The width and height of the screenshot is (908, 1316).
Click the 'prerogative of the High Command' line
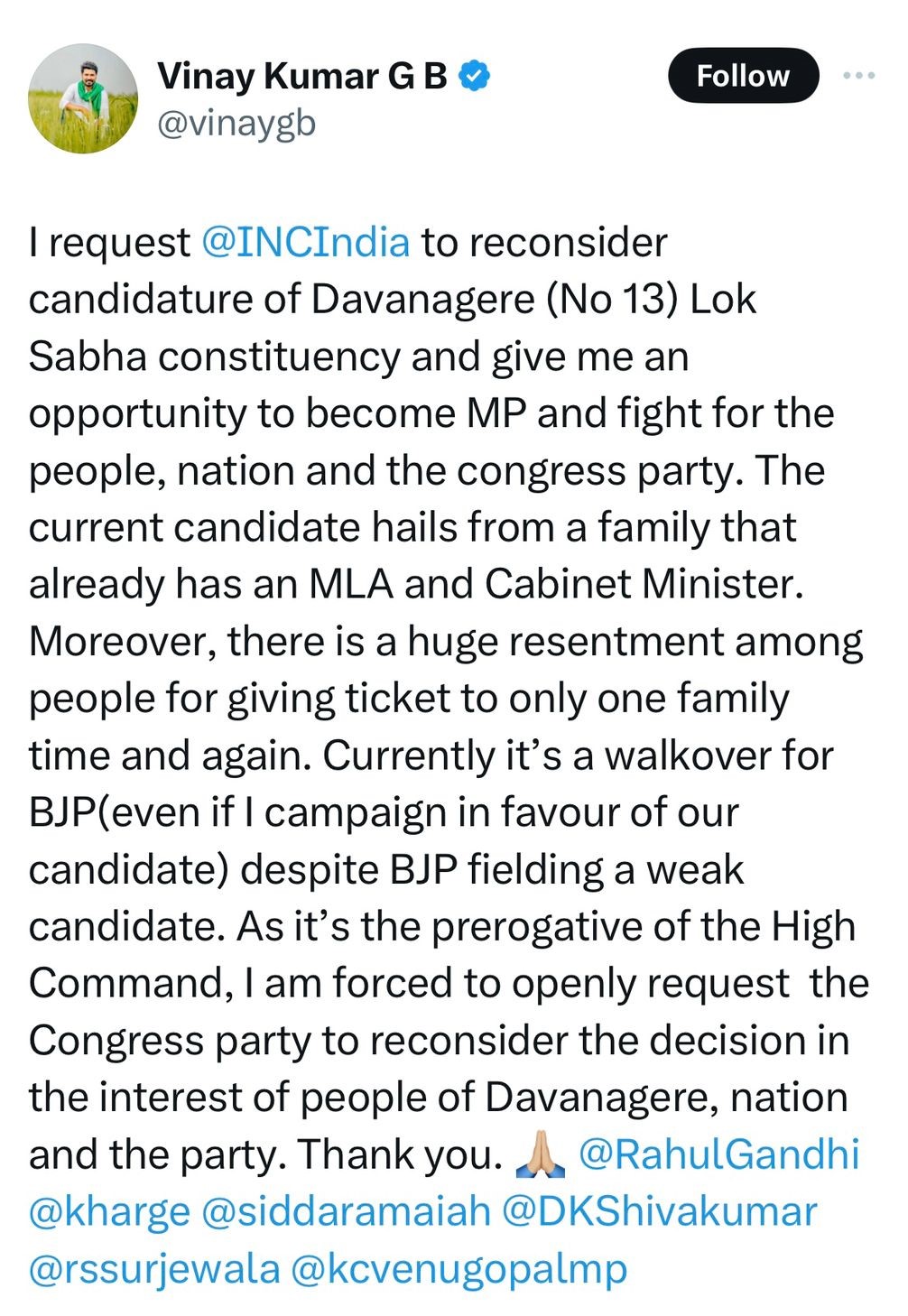click(x=442, y=927)
